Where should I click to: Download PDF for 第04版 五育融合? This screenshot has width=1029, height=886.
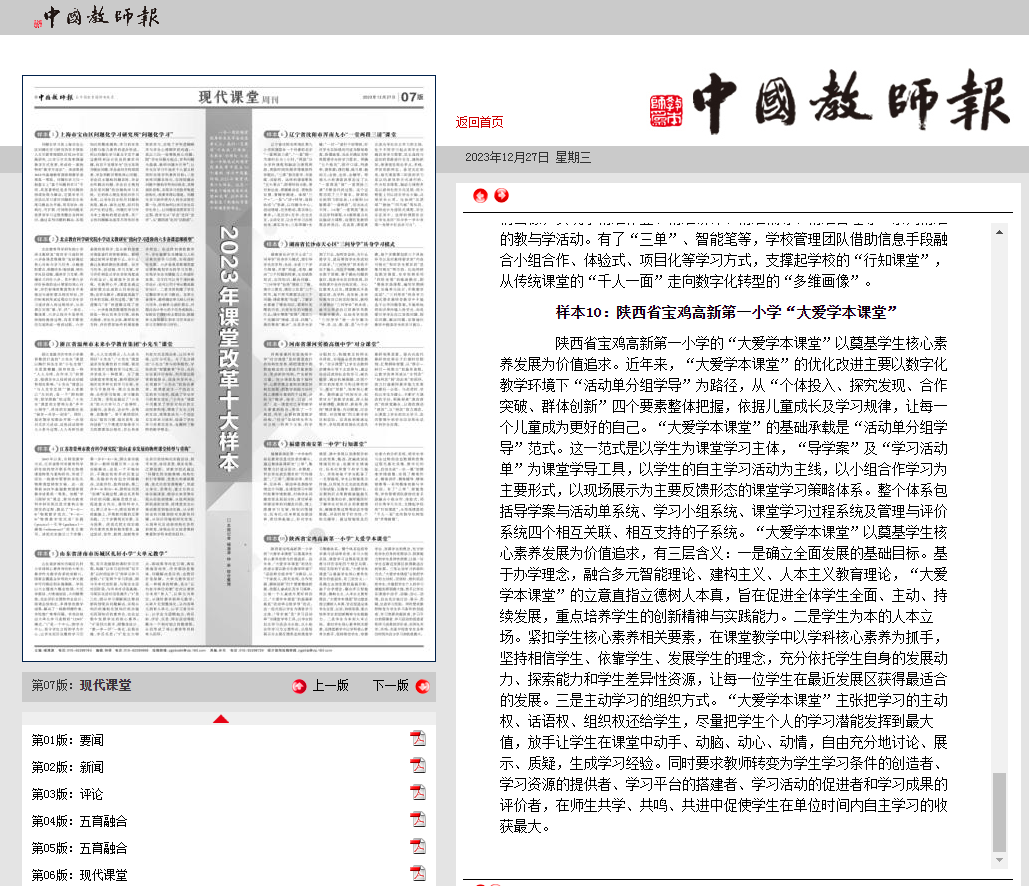coord(418,819)
